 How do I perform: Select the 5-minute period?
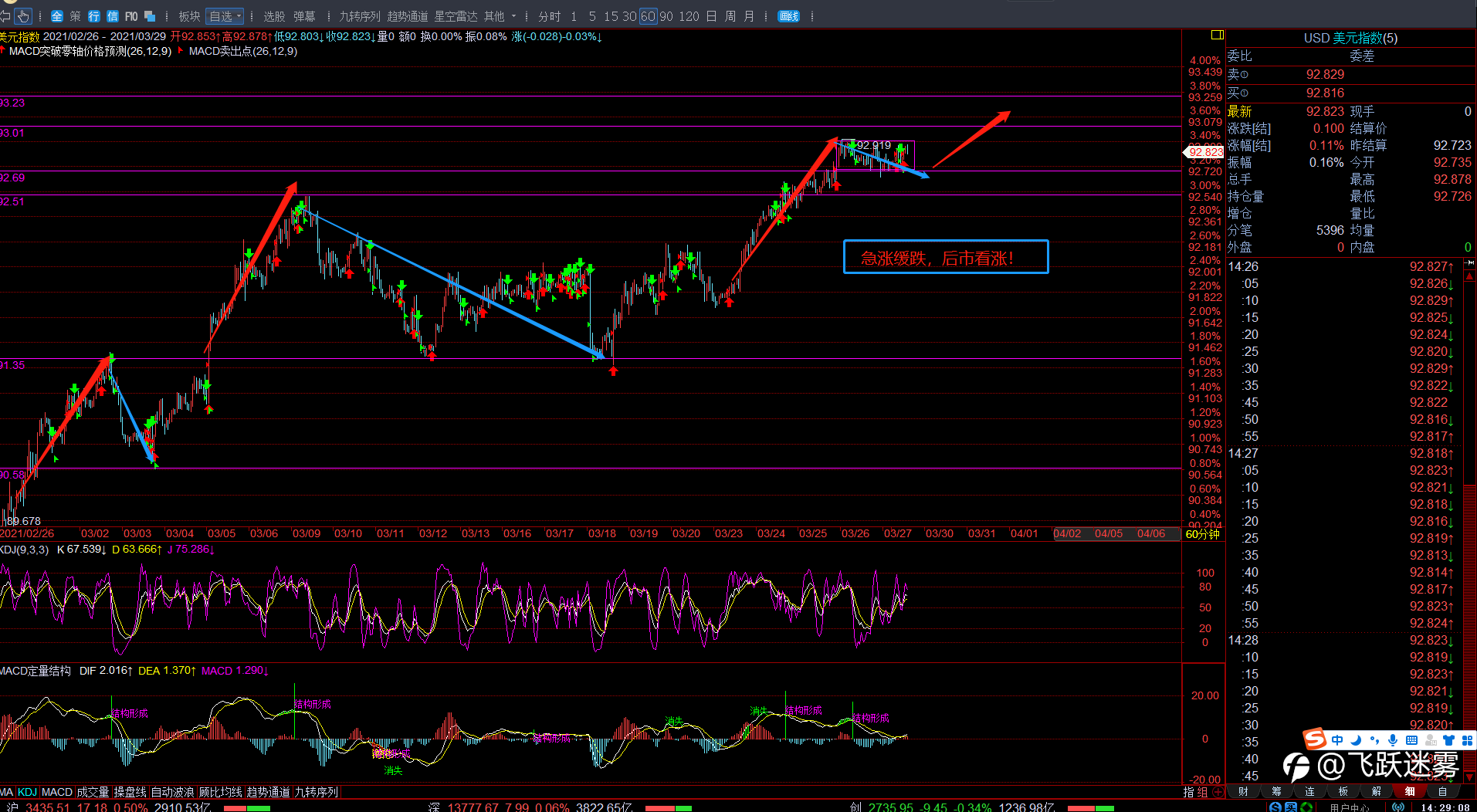point(592,15)
